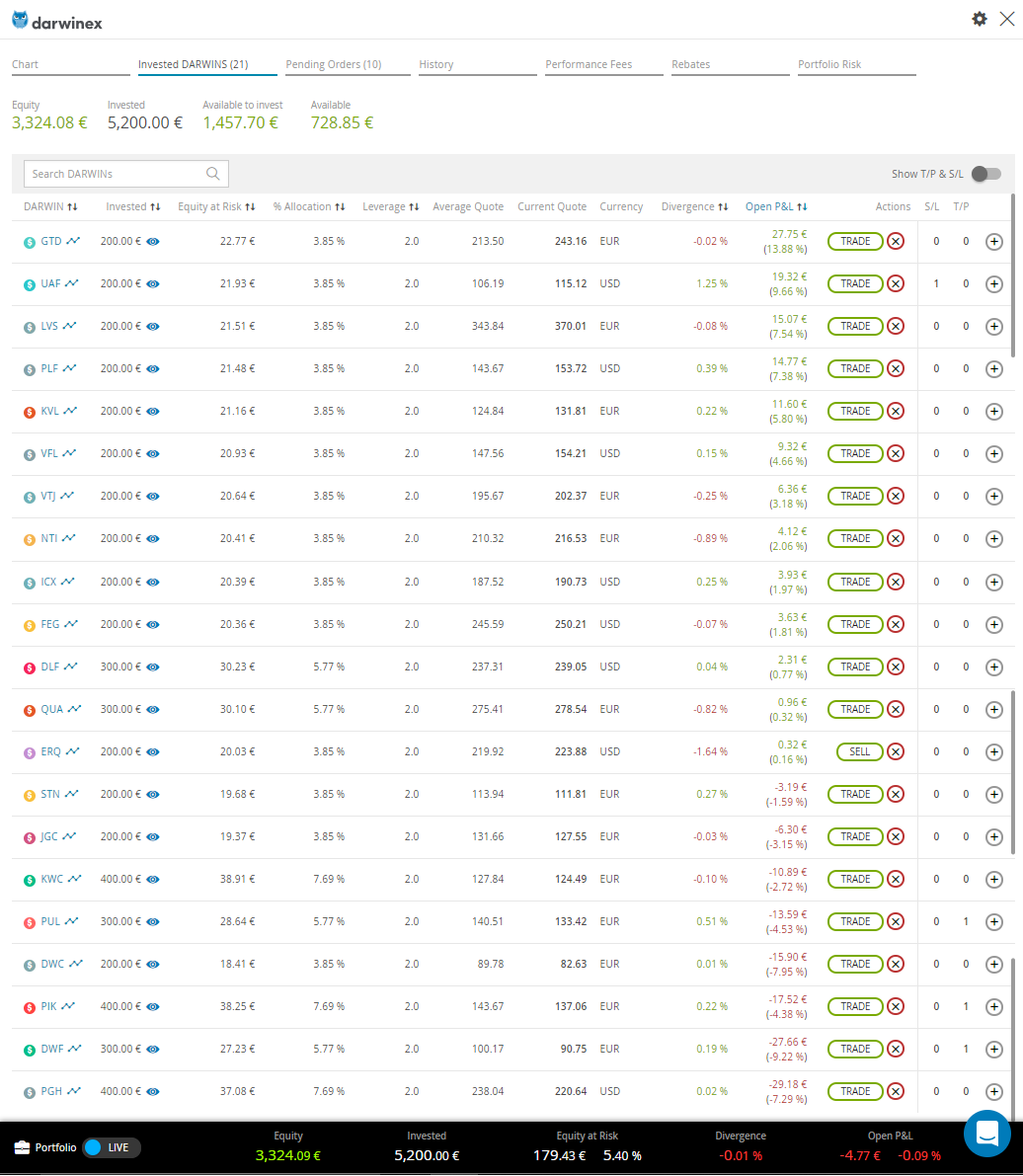
Task: Open the DWF DARWIN link
Action: pyautogui.click(x=51, y=1050)
